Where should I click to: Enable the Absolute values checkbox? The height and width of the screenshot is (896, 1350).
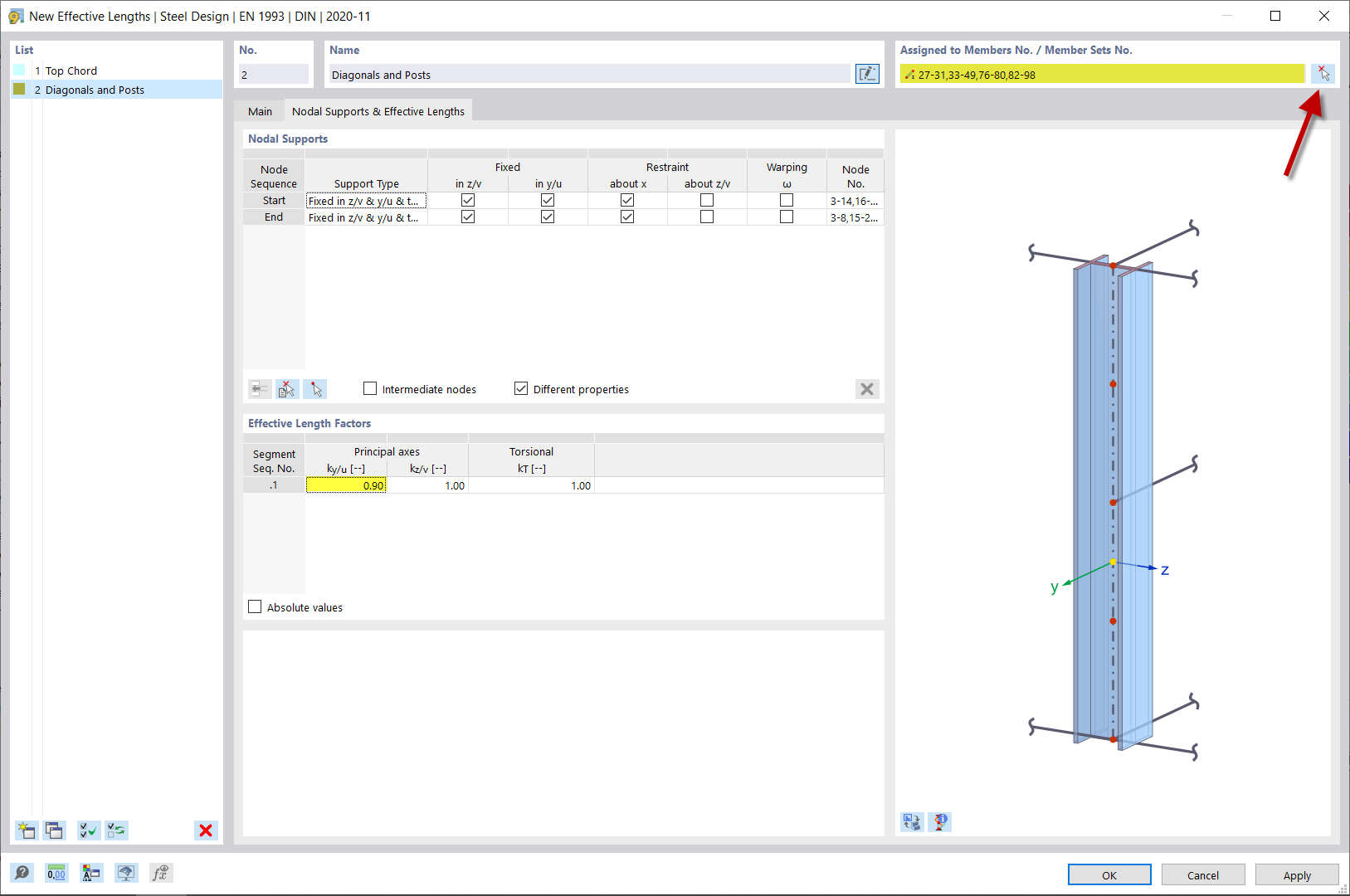tap(255, 606)
